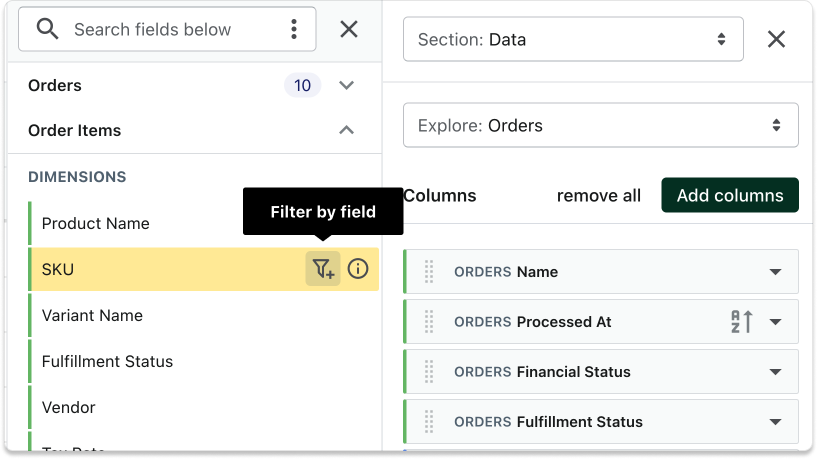
Task: Open the Section dropdown
Action: click(x=573, y=40)
